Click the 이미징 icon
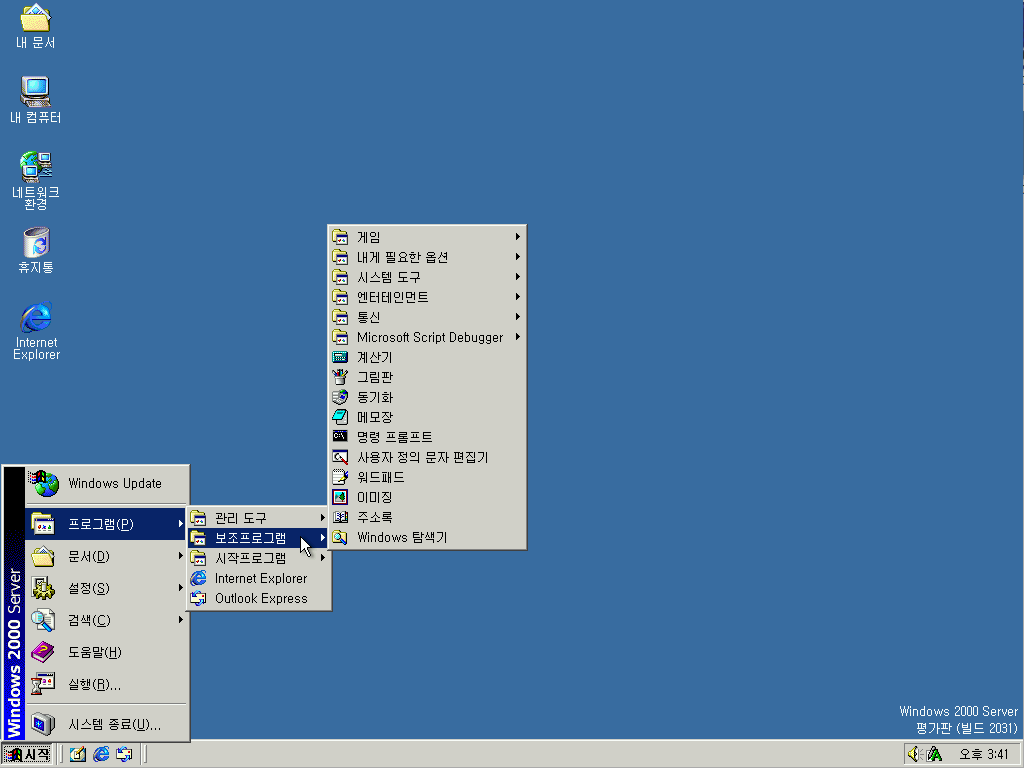 340,497
